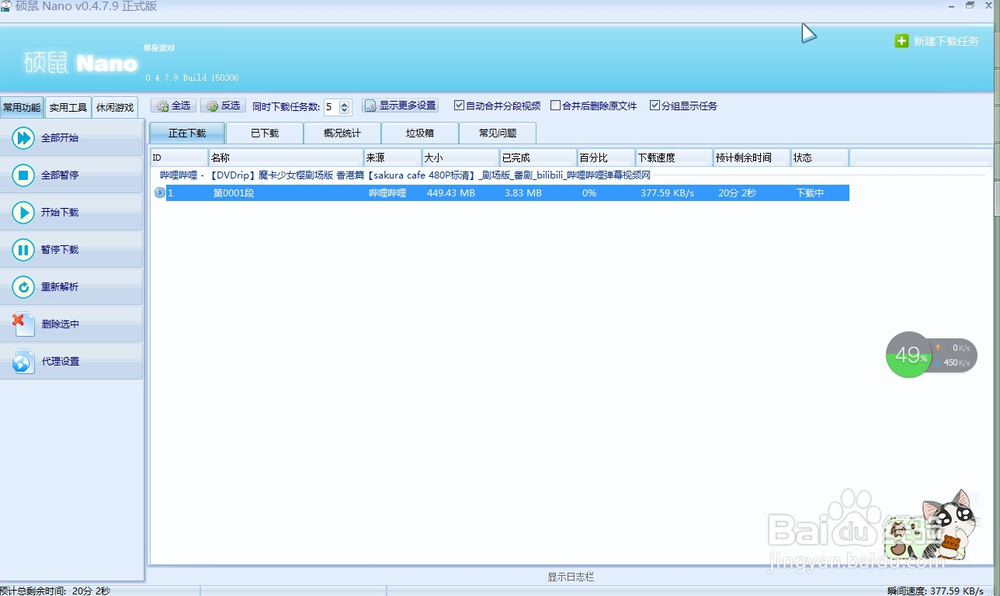Sort by 状态 column header

pos(820,157)
